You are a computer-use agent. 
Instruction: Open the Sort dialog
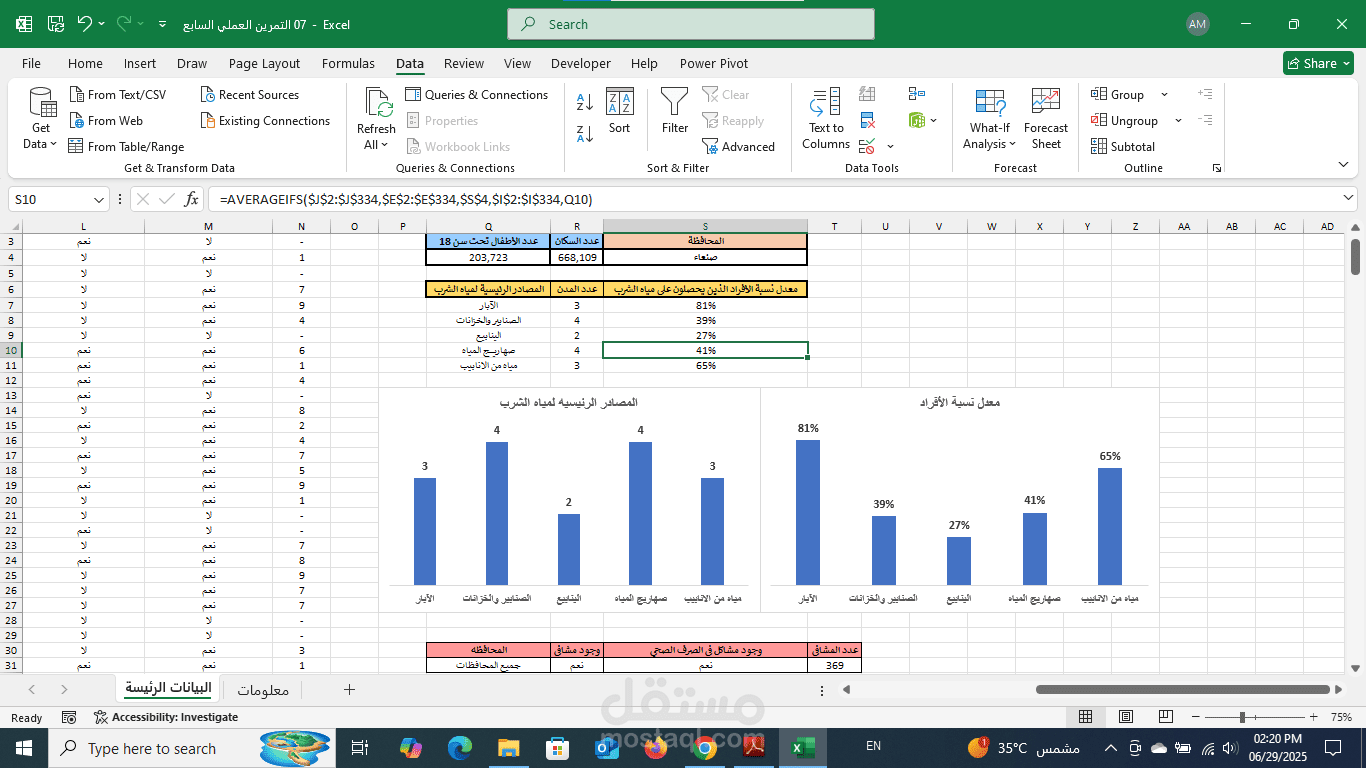point(620,111)
